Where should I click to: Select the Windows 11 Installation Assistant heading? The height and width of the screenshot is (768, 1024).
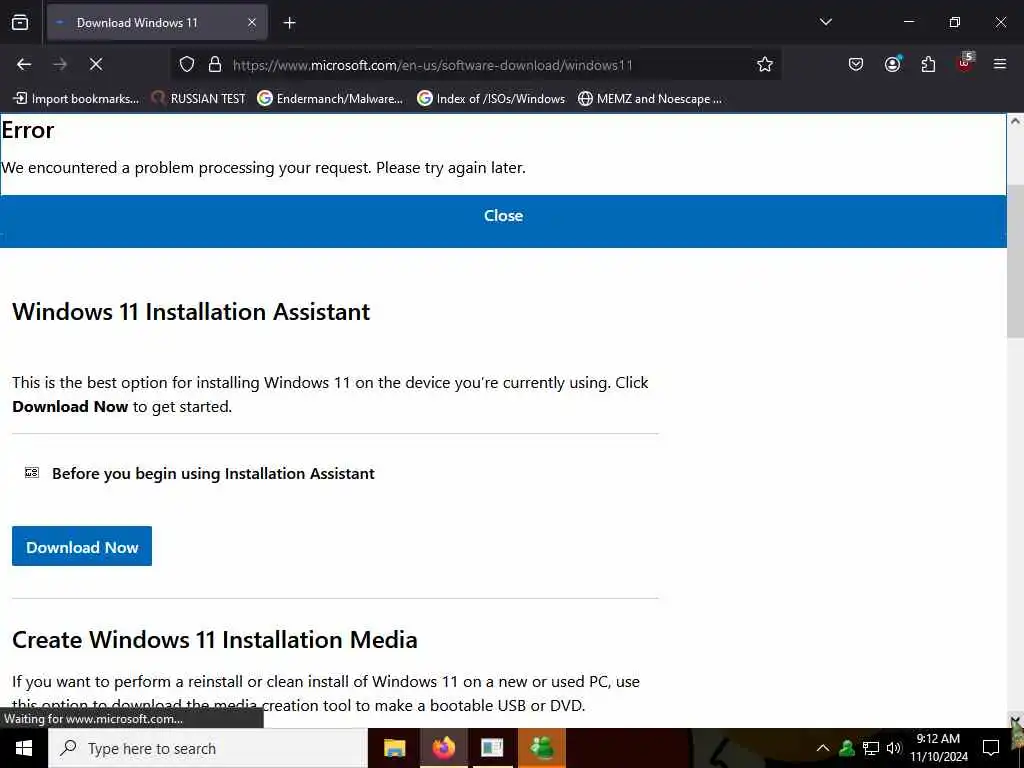pos(191,312)
